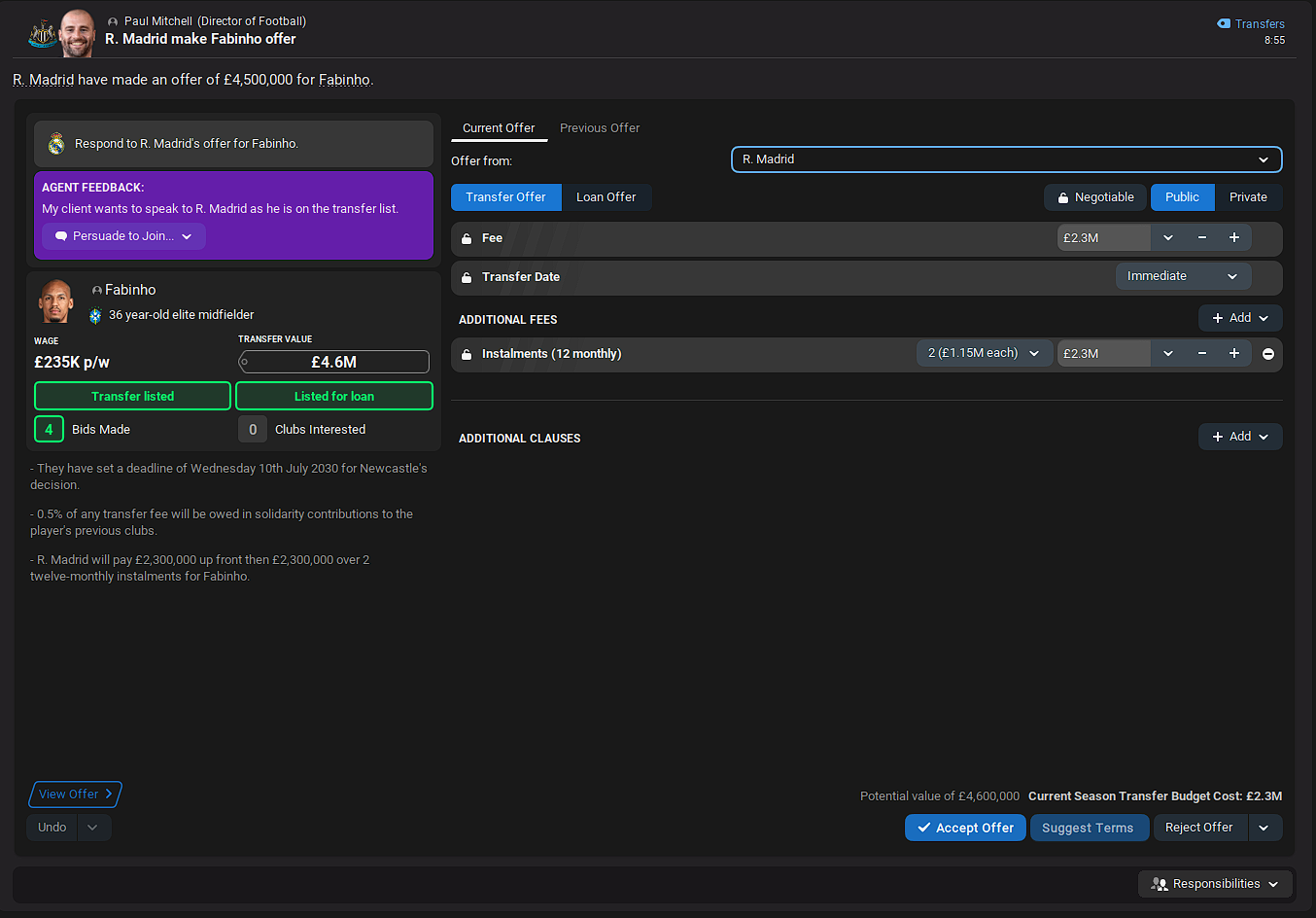
Task: Open Fabinho's player profile link
Action: (x=130, y=290)
